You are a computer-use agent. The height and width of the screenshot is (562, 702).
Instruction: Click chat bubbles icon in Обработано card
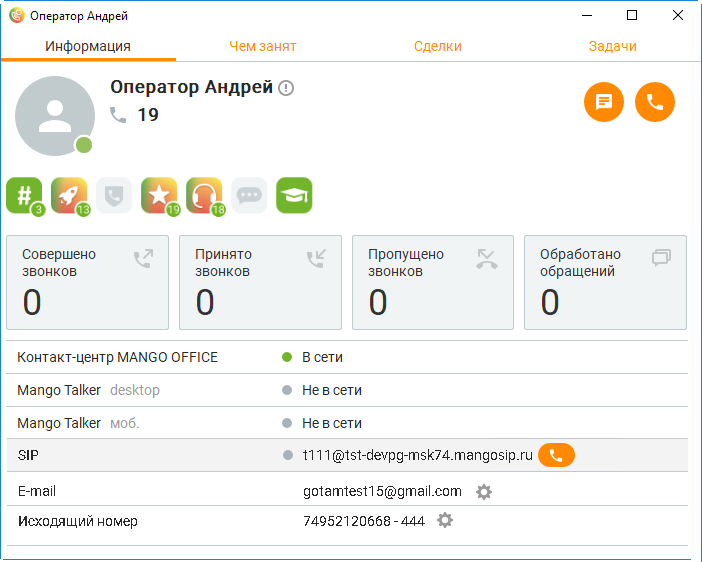point(661,258)
